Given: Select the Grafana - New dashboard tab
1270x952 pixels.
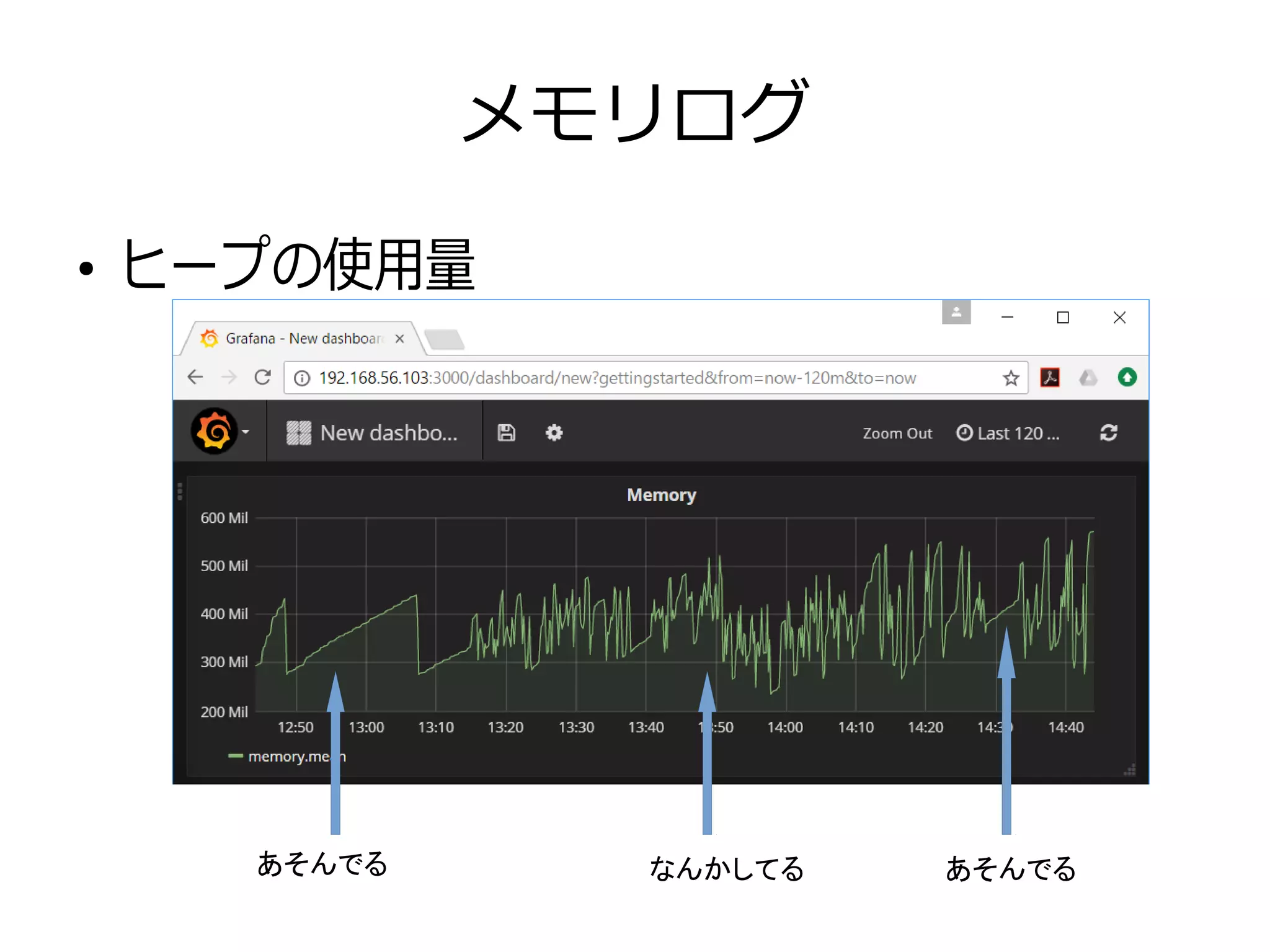Looking at the screenshot, I should pos(303,339).
